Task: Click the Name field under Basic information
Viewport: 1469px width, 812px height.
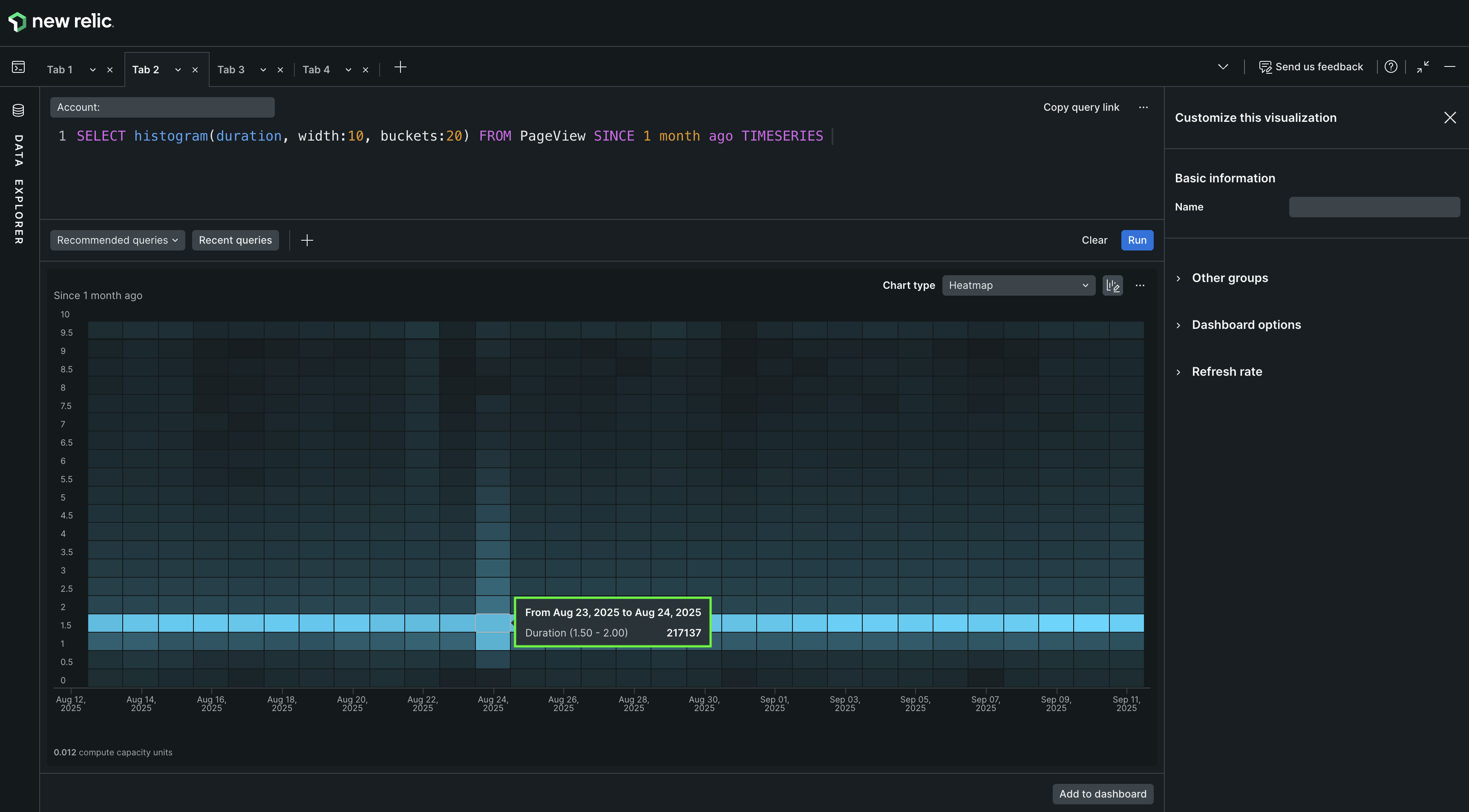Action: coord(1374,207)
